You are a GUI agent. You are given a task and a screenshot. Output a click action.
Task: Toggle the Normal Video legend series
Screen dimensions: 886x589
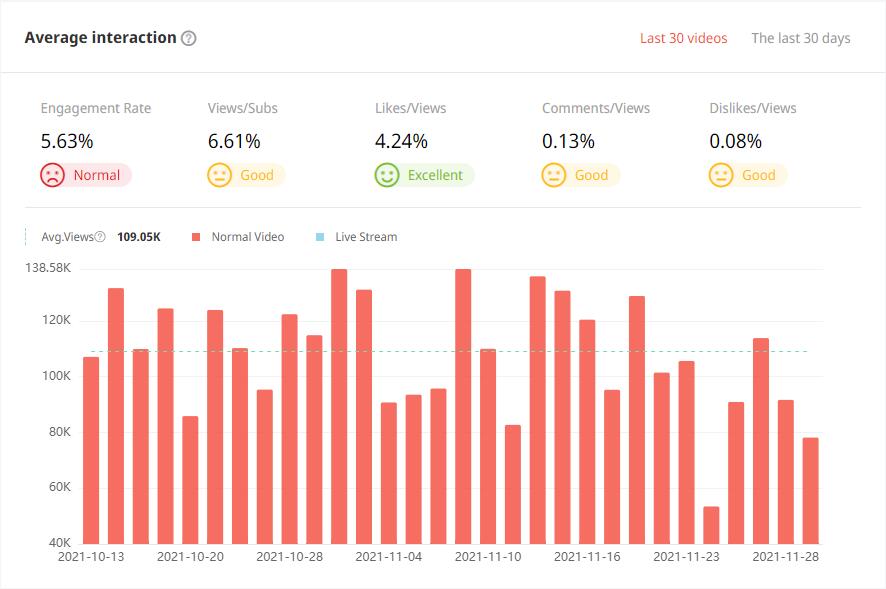pyautogui.click(x=247, y=237)
